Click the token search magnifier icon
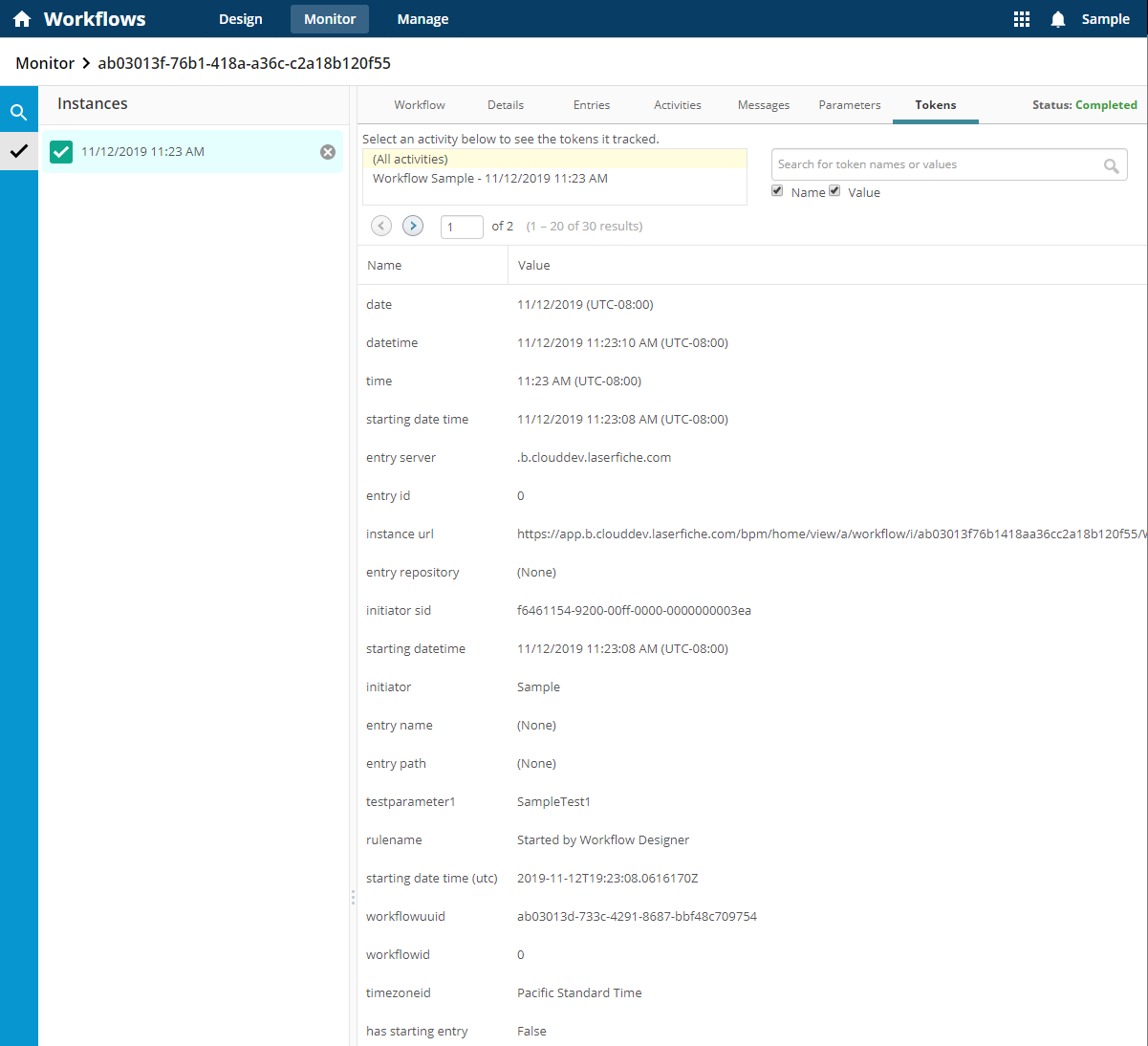The image size is (1148, 1046). pos(1111,165)
